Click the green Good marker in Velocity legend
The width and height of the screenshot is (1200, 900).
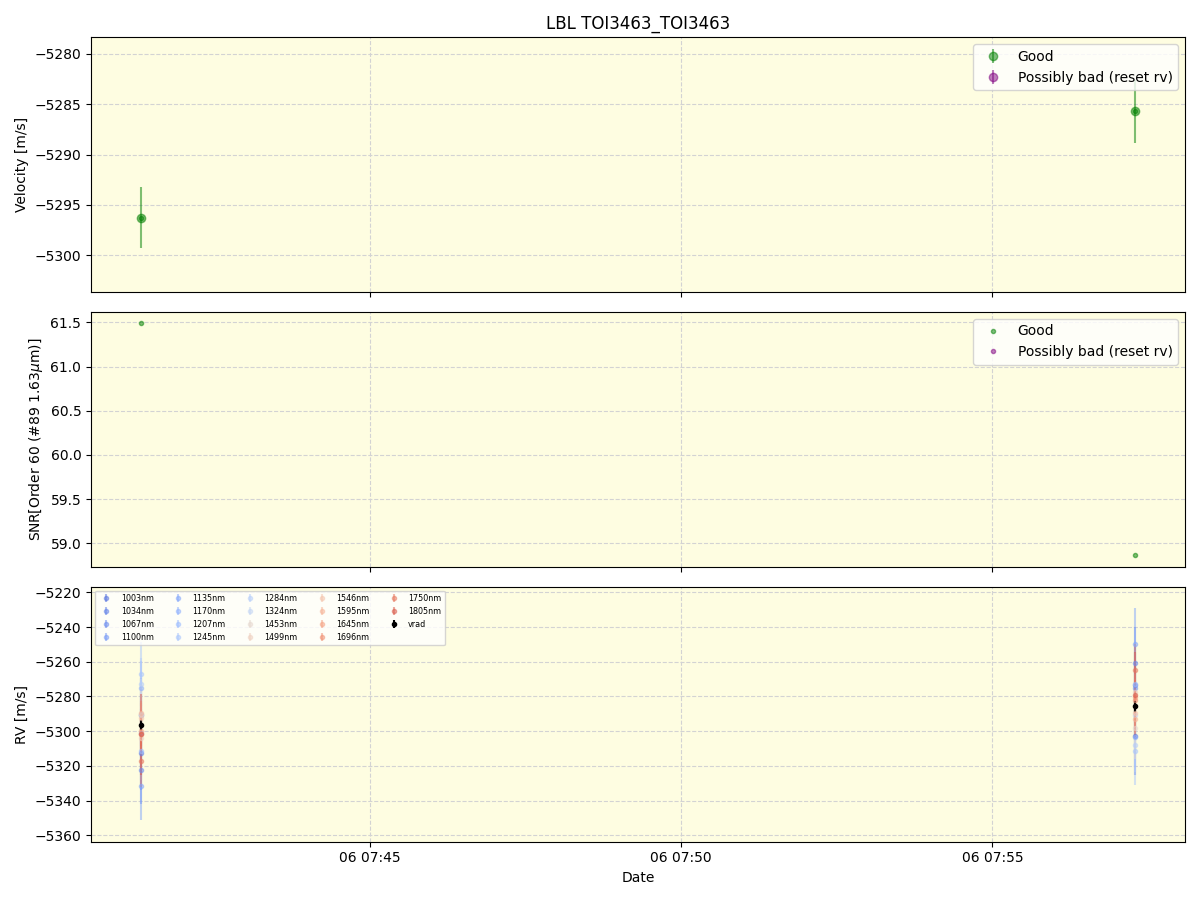(x=993, y=57)
